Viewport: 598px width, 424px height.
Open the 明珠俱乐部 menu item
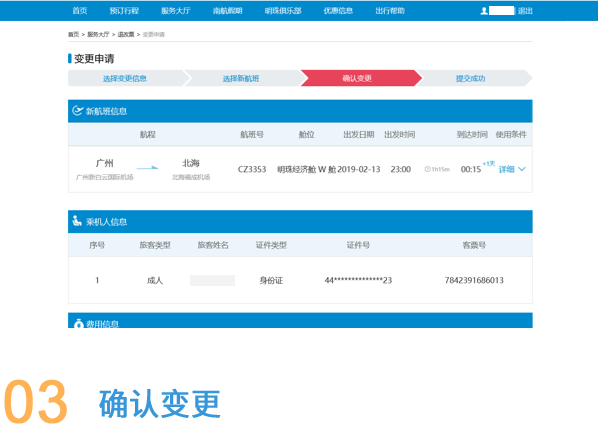[283, 11]
